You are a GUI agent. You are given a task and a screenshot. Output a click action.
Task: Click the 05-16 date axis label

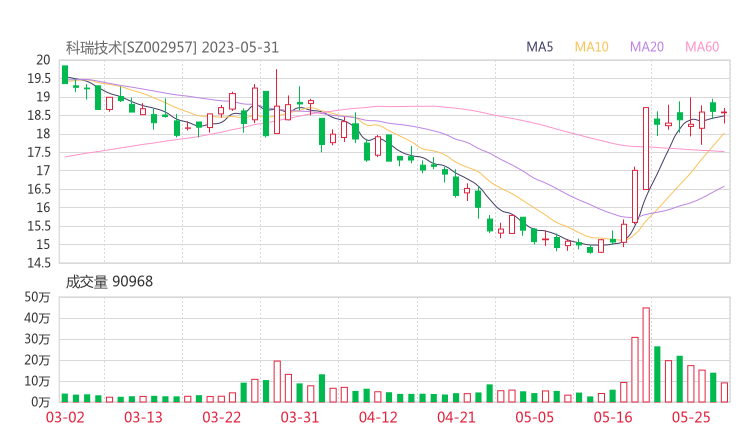[613, 418]
